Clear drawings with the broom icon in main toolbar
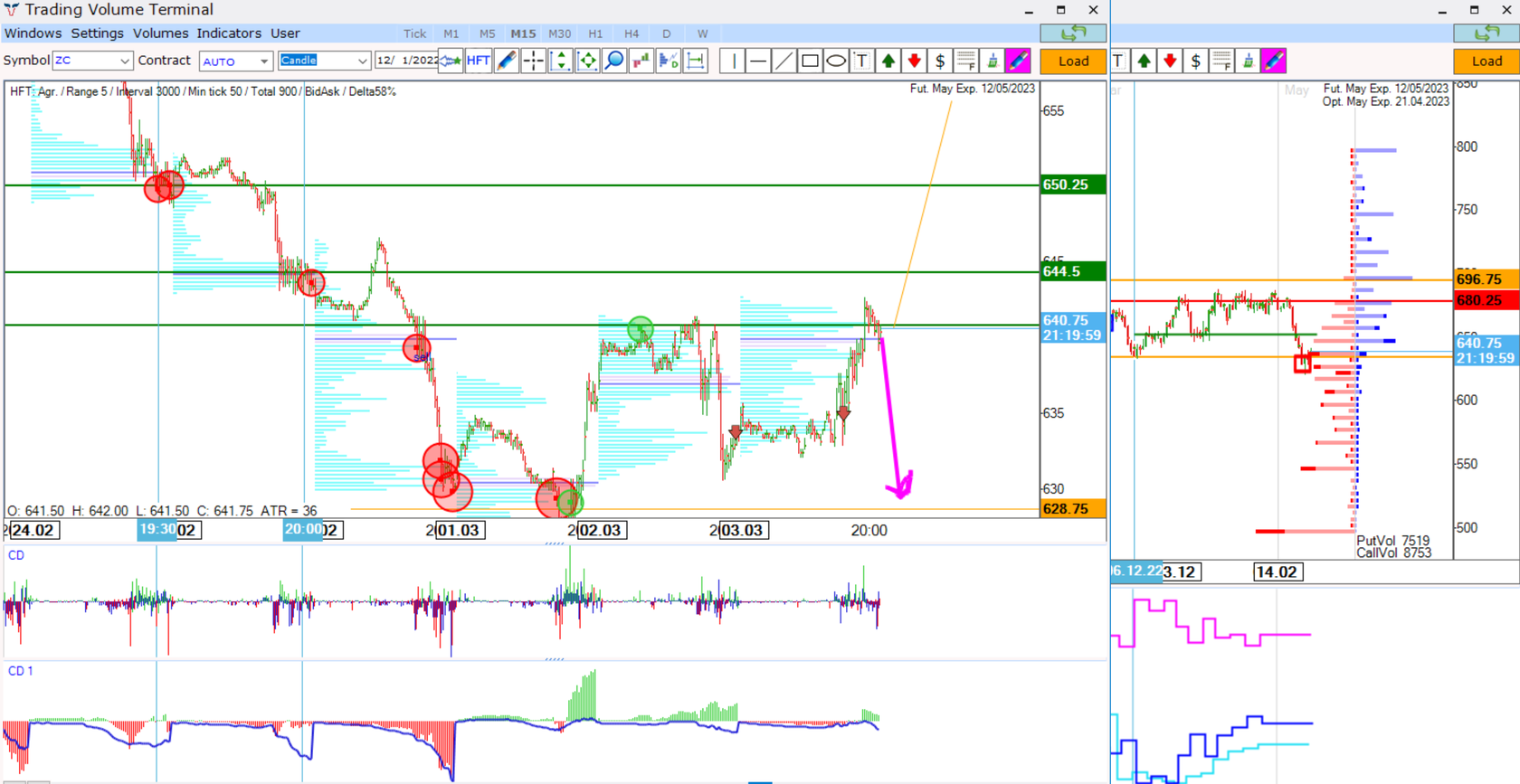The height and width of the screenshot is (784, 1520). coord(992,61)
